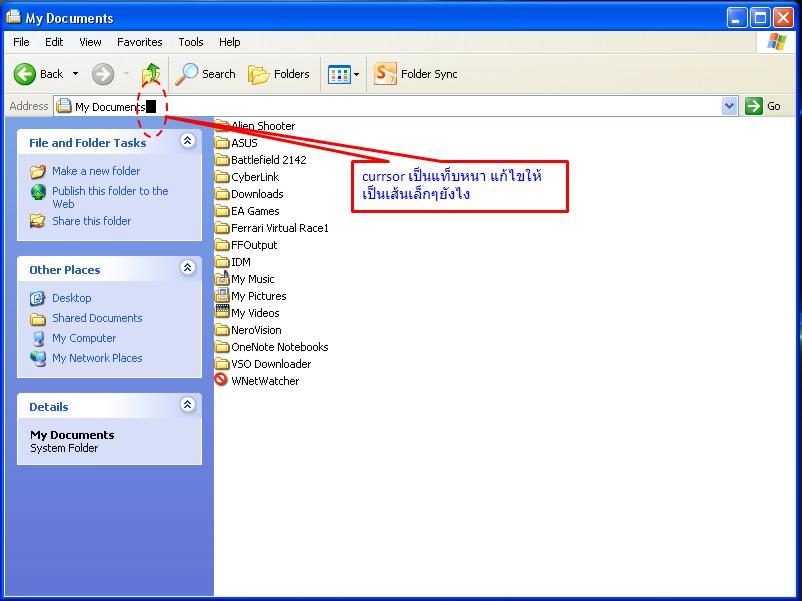Image resolution: width=802 pixels, height=601 pixels.
Task: Go up one folder level
Action: coord(151,74)
